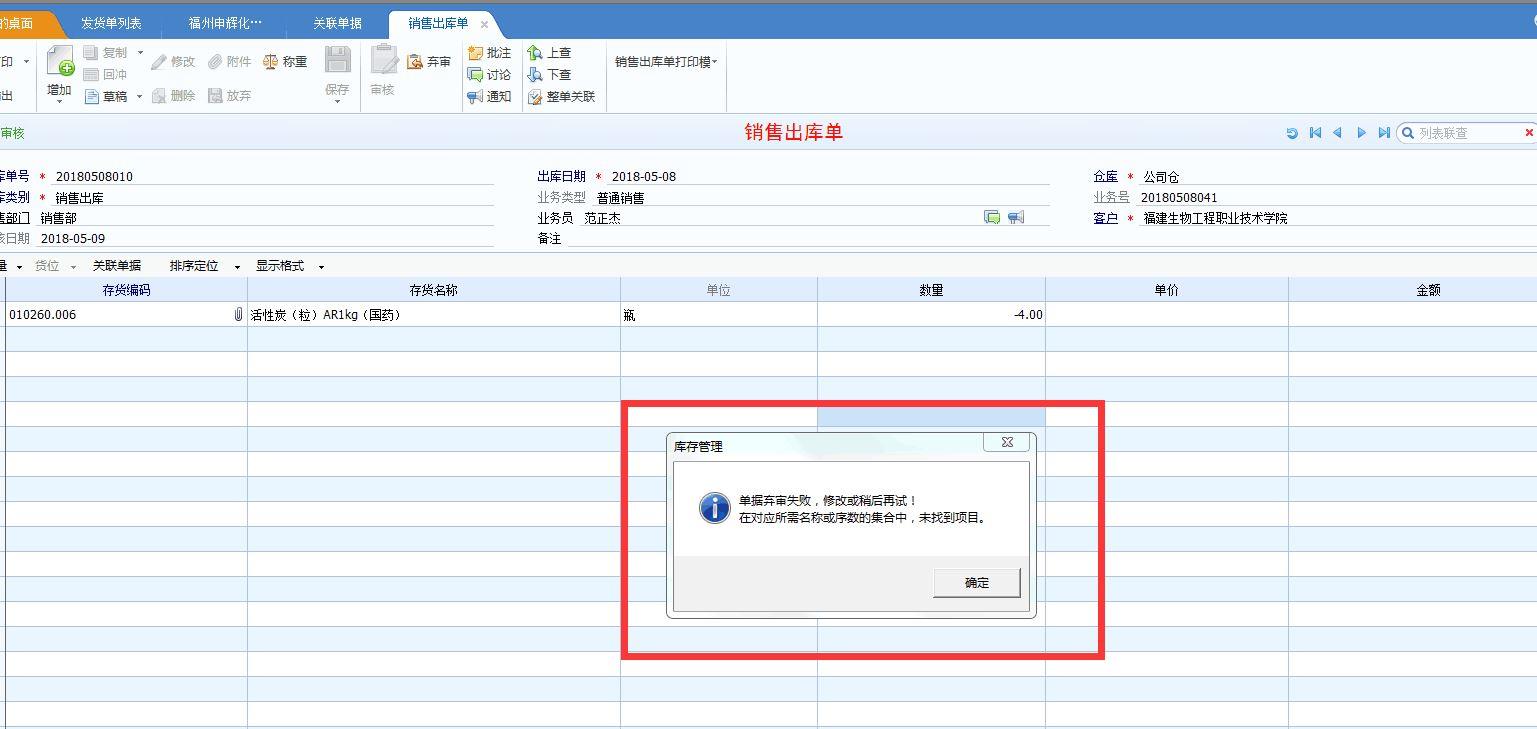Jump to the first record
The height and width of the screenshot is (729, 1537).
point(1315,133)
